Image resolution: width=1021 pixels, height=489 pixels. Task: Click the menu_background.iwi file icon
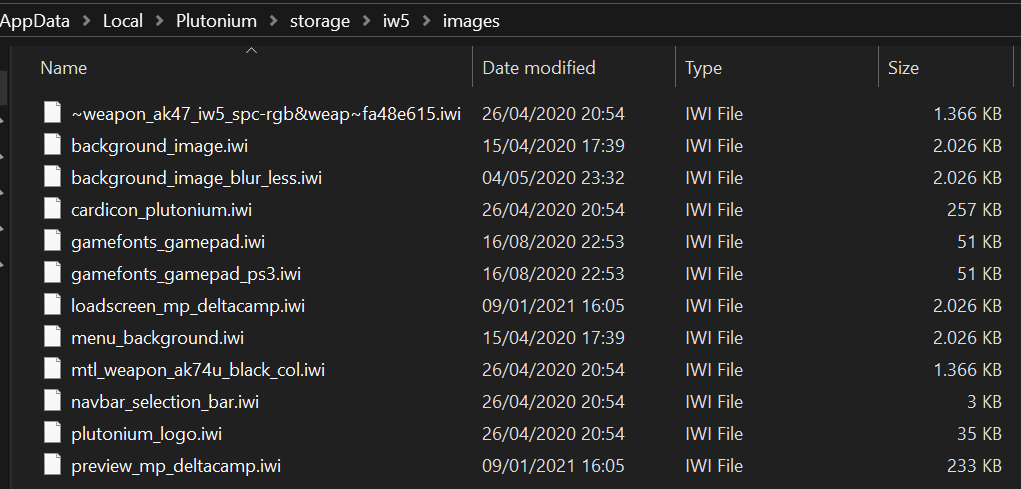(x=53, y=338)
